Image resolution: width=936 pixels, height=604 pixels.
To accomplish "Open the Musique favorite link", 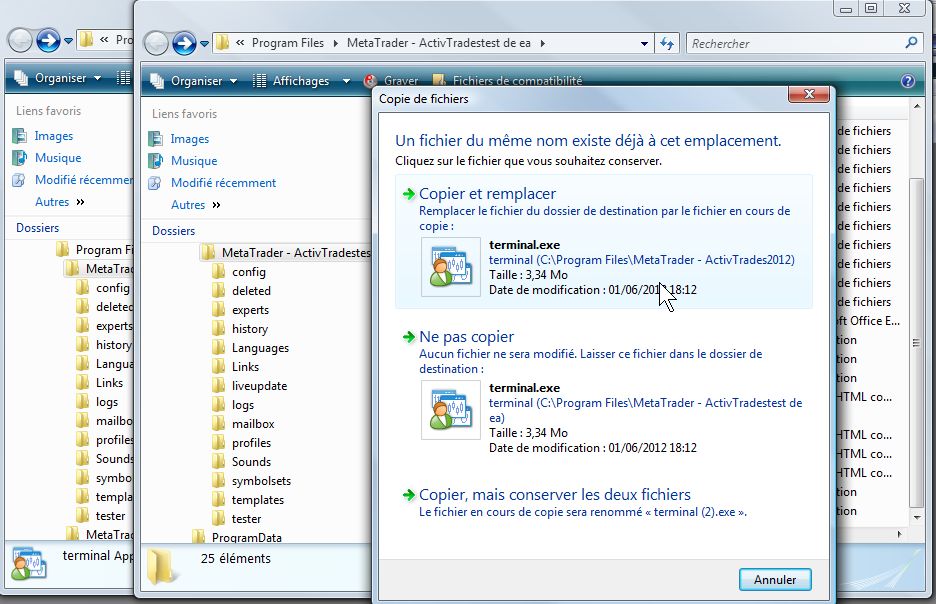I will click(x=194, y=161).
